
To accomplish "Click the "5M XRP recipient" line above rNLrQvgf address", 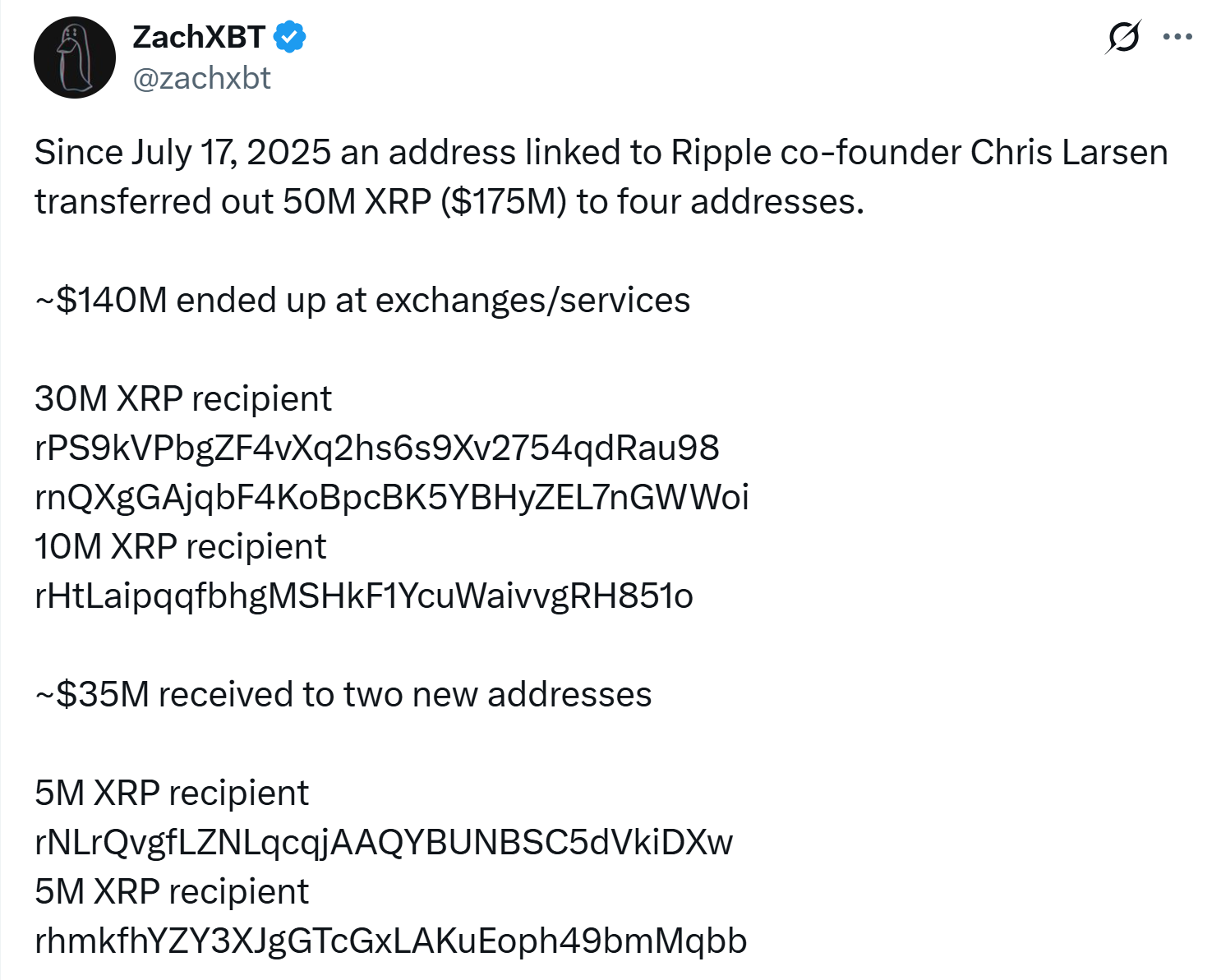I will click(172, 794).
